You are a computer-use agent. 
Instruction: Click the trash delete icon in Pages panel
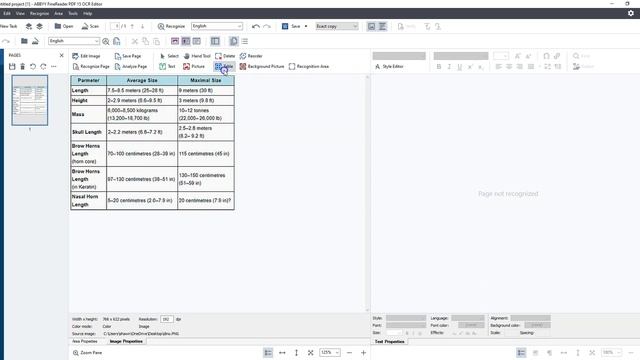[22, 66]
